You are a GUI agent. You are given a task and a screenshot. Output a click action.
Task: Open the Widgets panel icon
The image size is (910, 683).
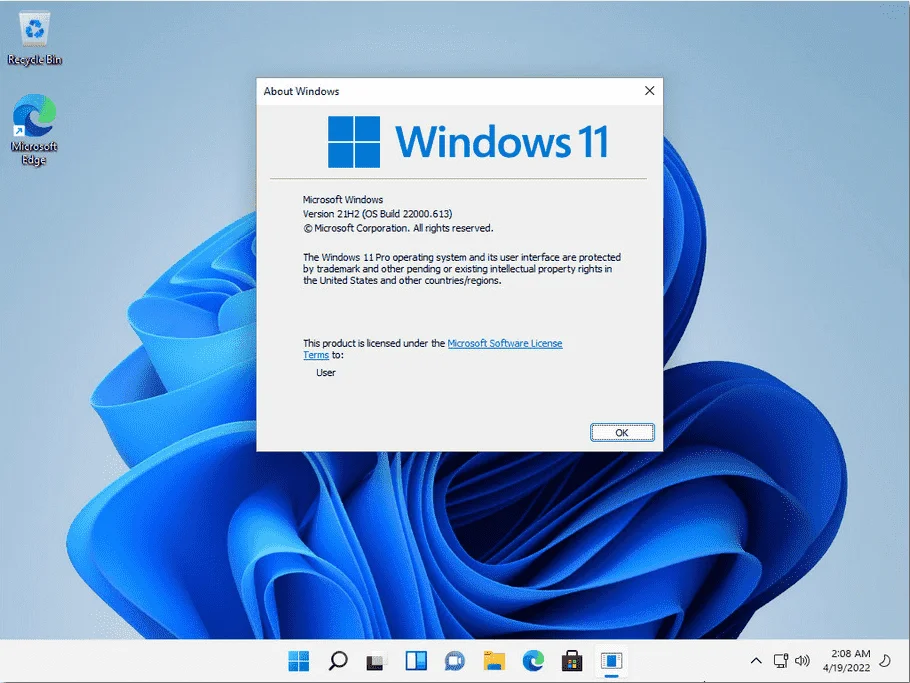416,661
